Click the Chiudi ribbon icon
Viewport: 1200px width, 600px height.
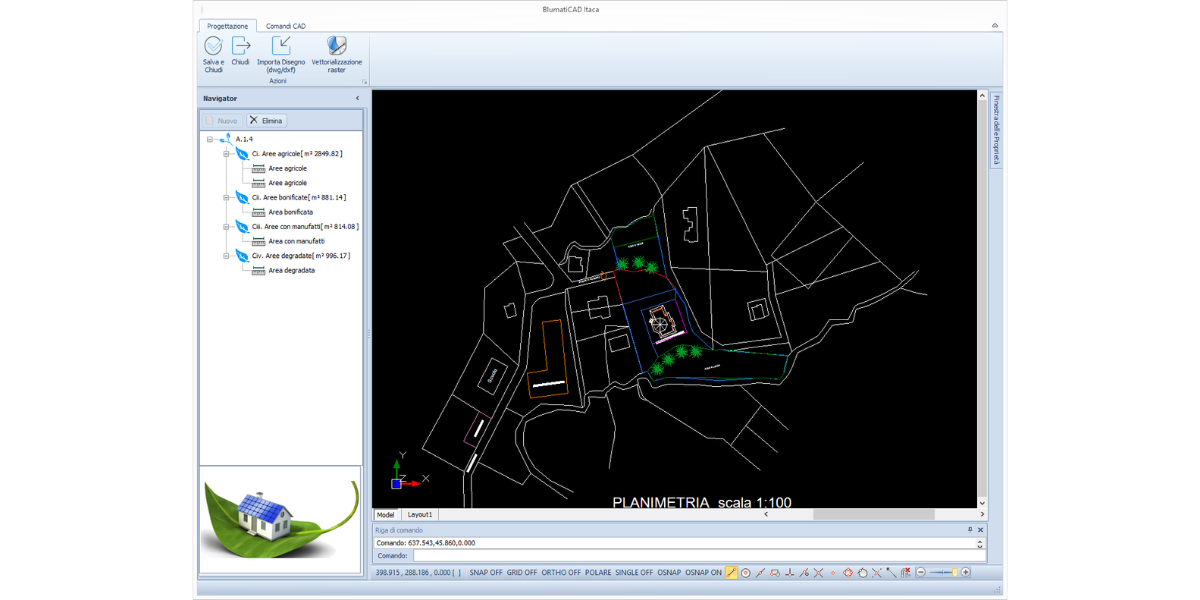(x=241, y=46)
